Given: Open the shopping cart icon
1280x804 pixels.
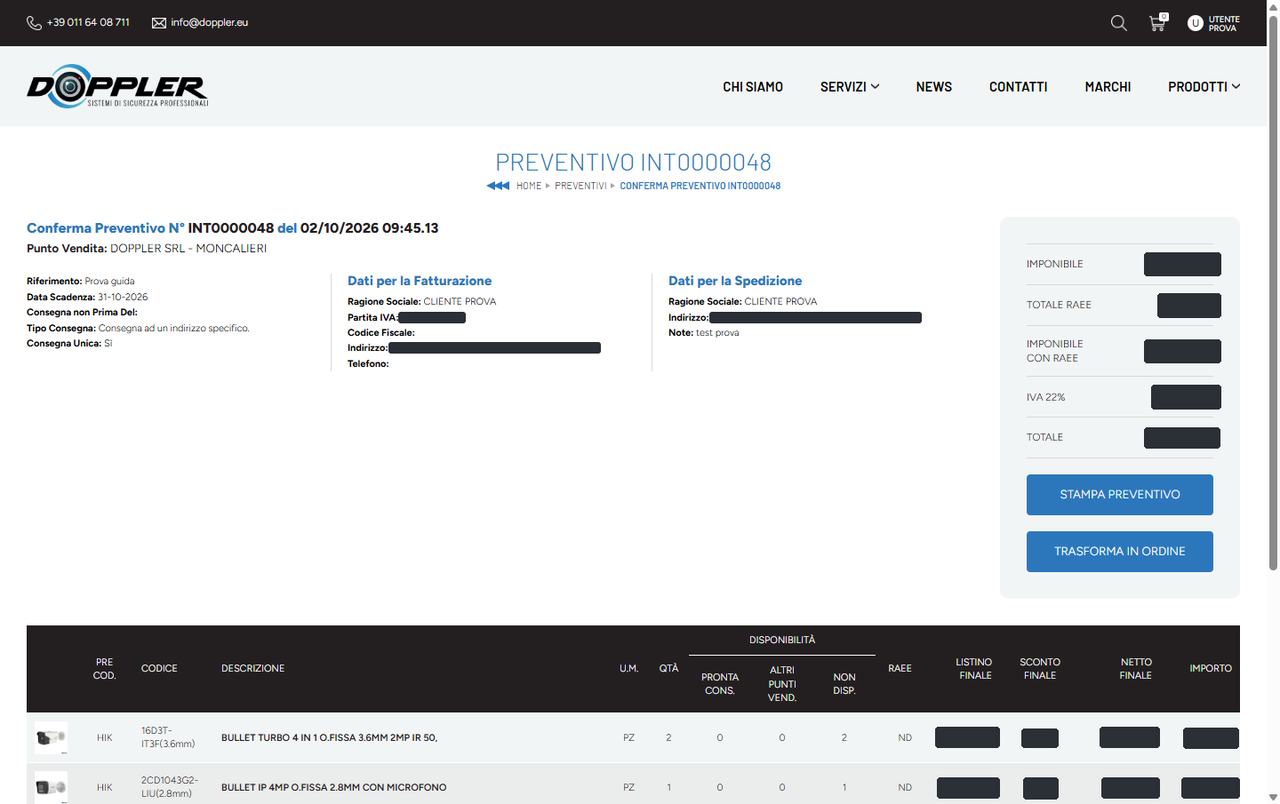Looking at the screenshot, I should click(1158, 22).
